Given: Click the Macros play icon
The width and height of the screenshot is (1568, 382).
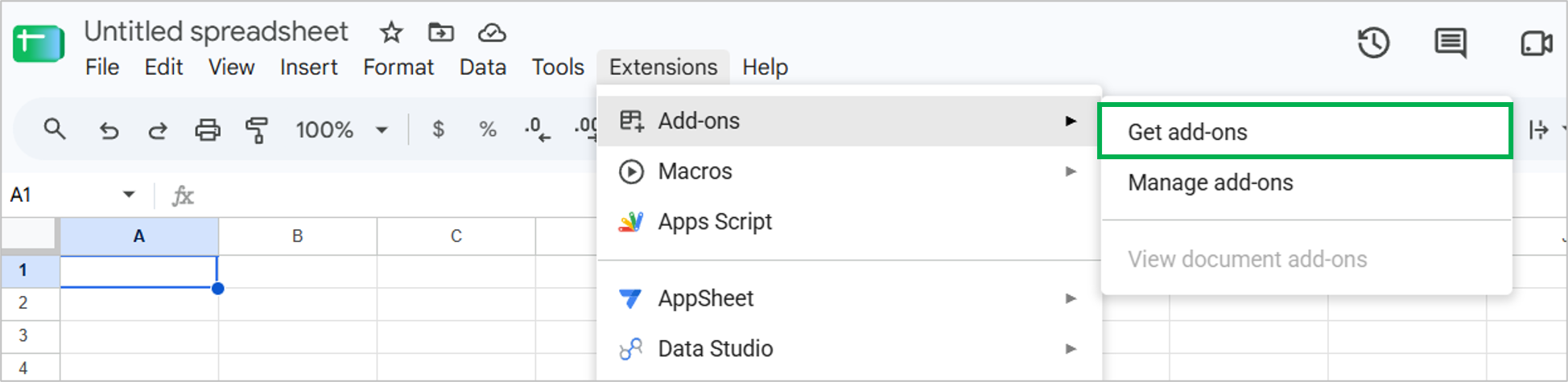Looking at the screenshot, I should [631, 171].
